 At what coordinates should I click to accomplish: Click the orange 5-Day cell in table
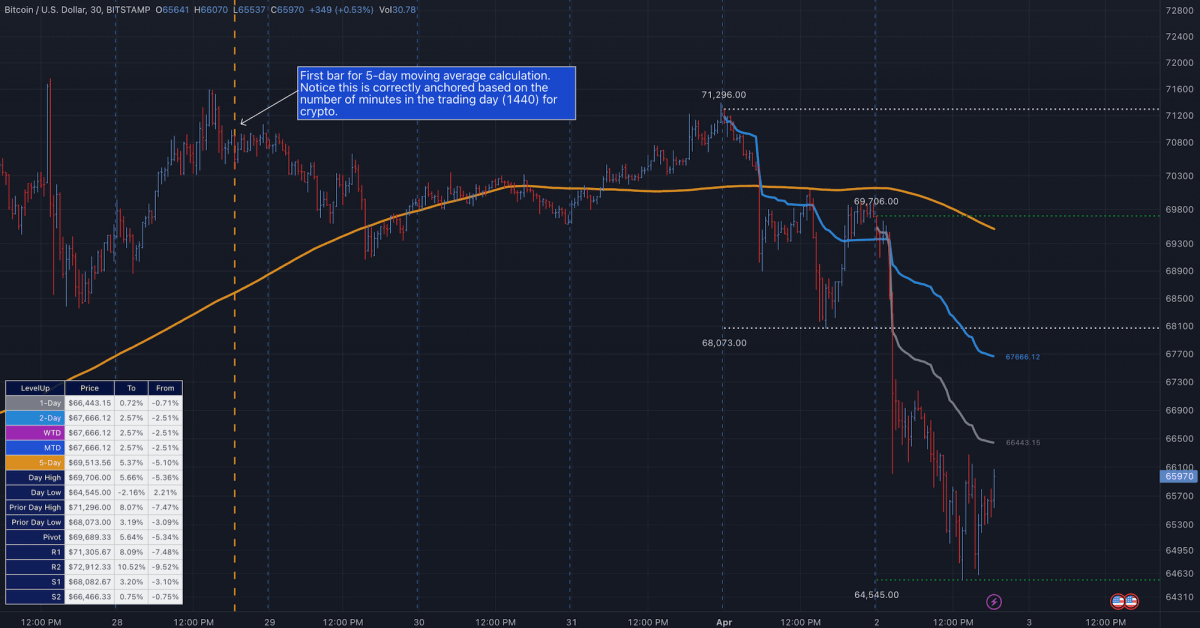[35, 463]
